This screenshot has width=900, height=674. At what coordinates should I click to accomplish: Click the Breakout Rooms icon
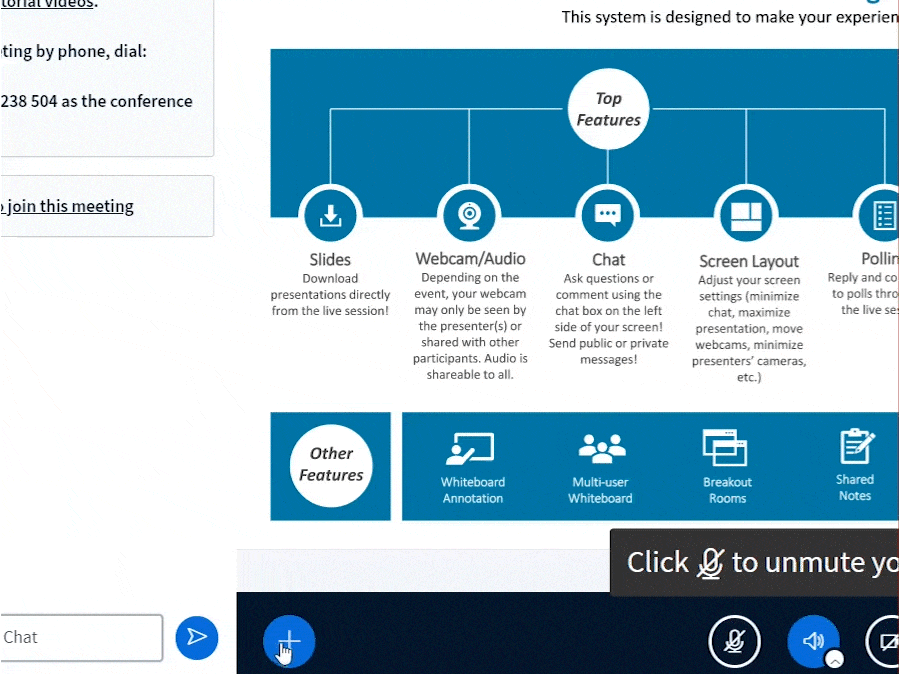tap(727, 450)
